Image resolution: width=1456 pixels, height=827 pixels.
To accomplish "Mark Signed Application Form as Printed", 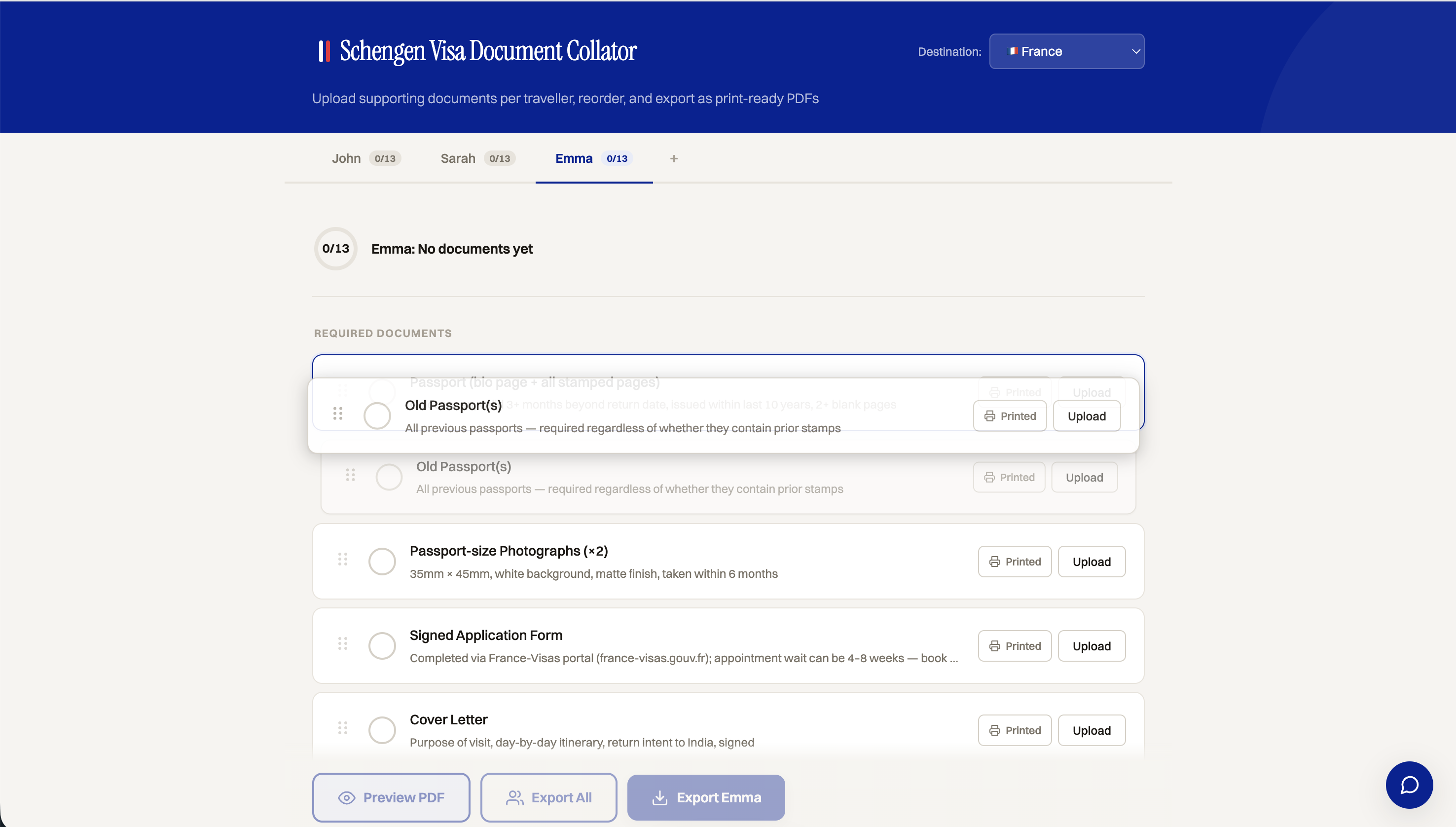I will coord(1015,646).
